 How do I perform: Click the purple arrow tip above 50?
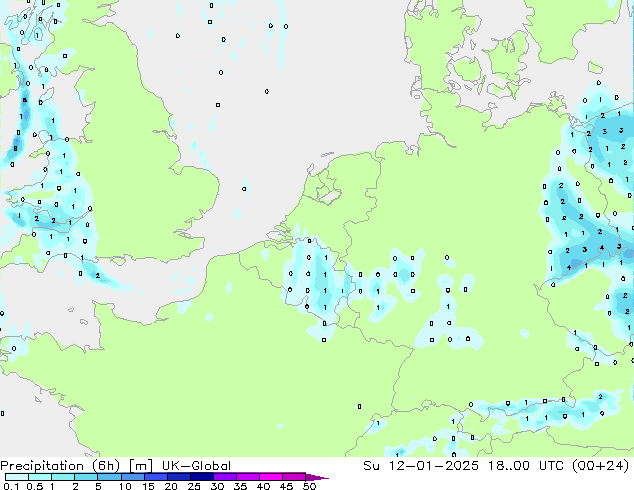tap(317, 477)
